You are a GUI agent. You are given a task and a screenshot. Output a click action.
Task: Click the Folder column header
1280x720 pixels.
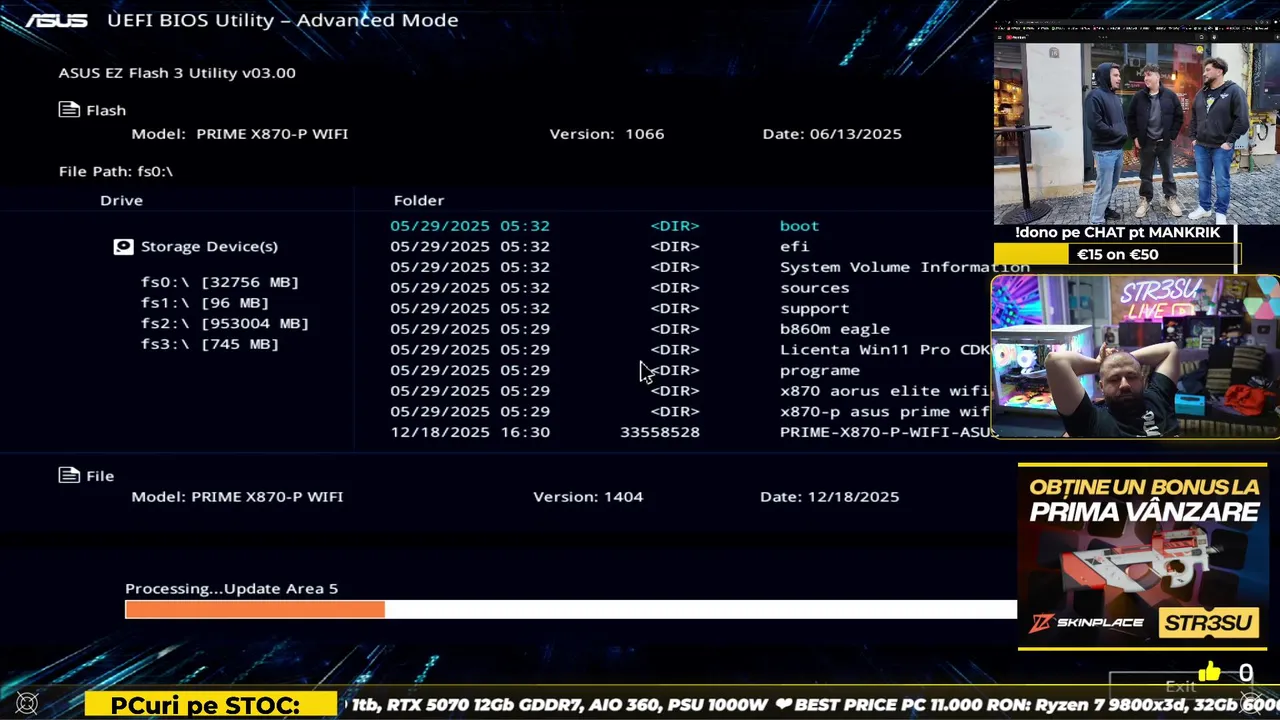(419, 200)
